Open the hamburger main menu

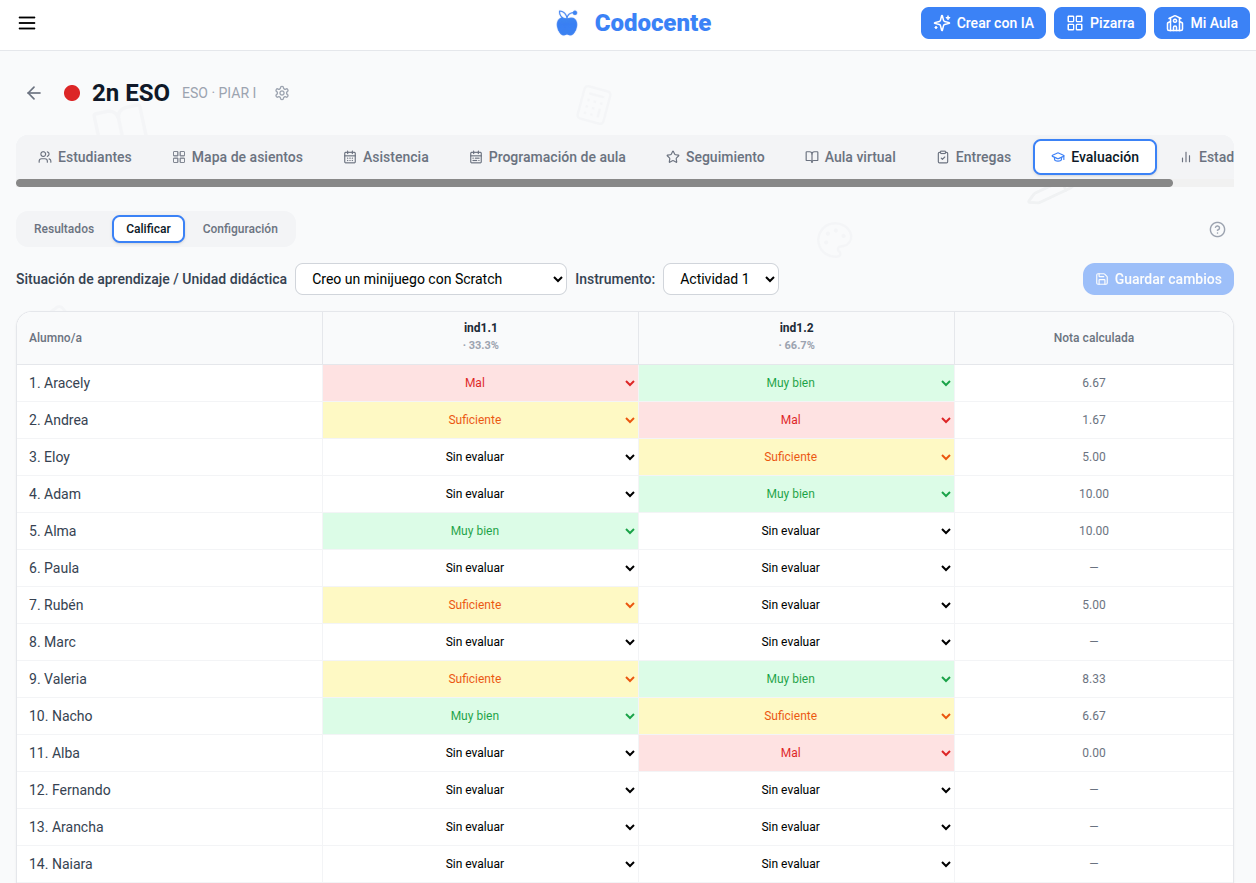[27, 23]
